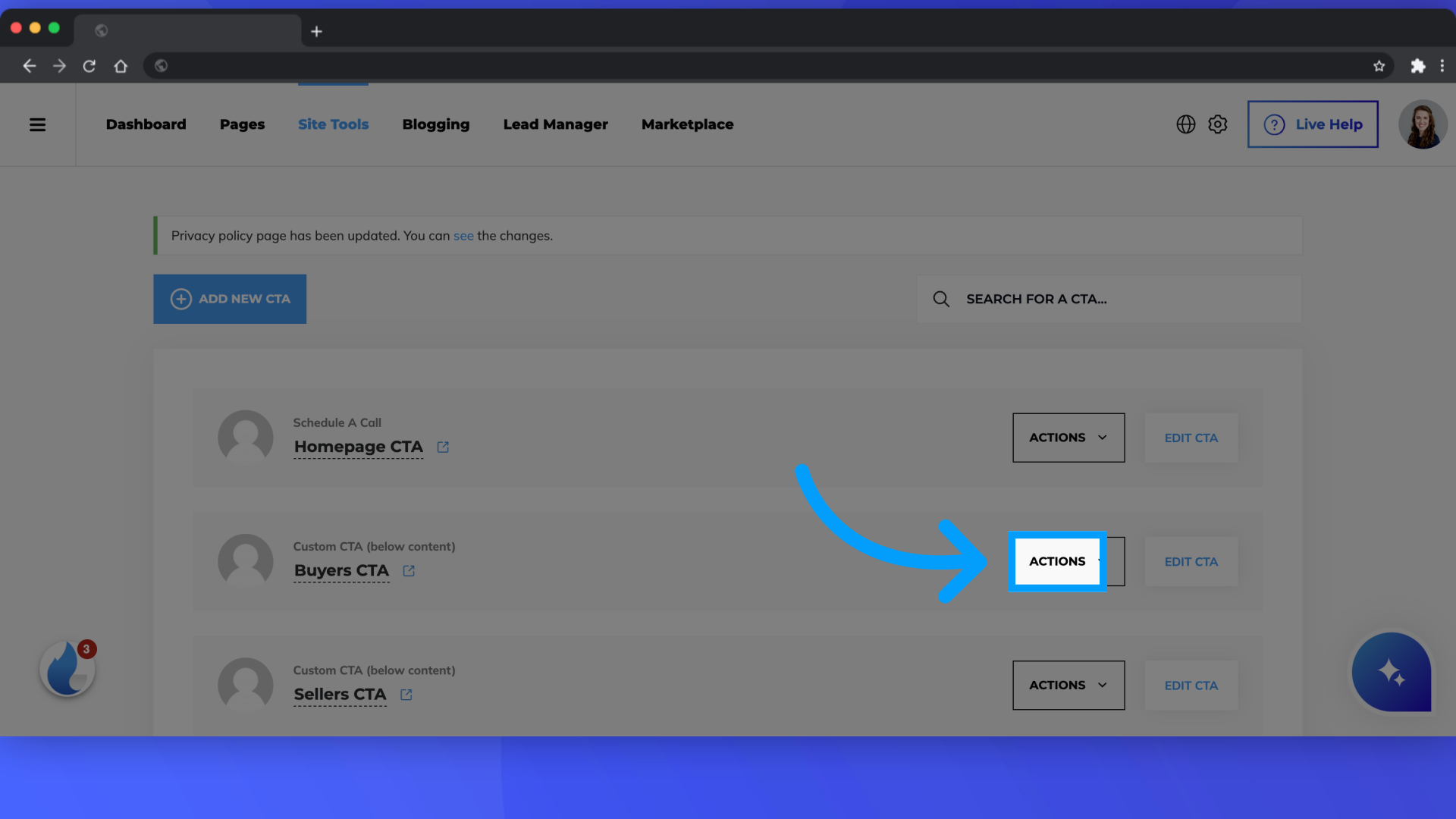This screenshot has width=1456, height=819.
Task: Click Add New CTA button
Action: (230, 299)
